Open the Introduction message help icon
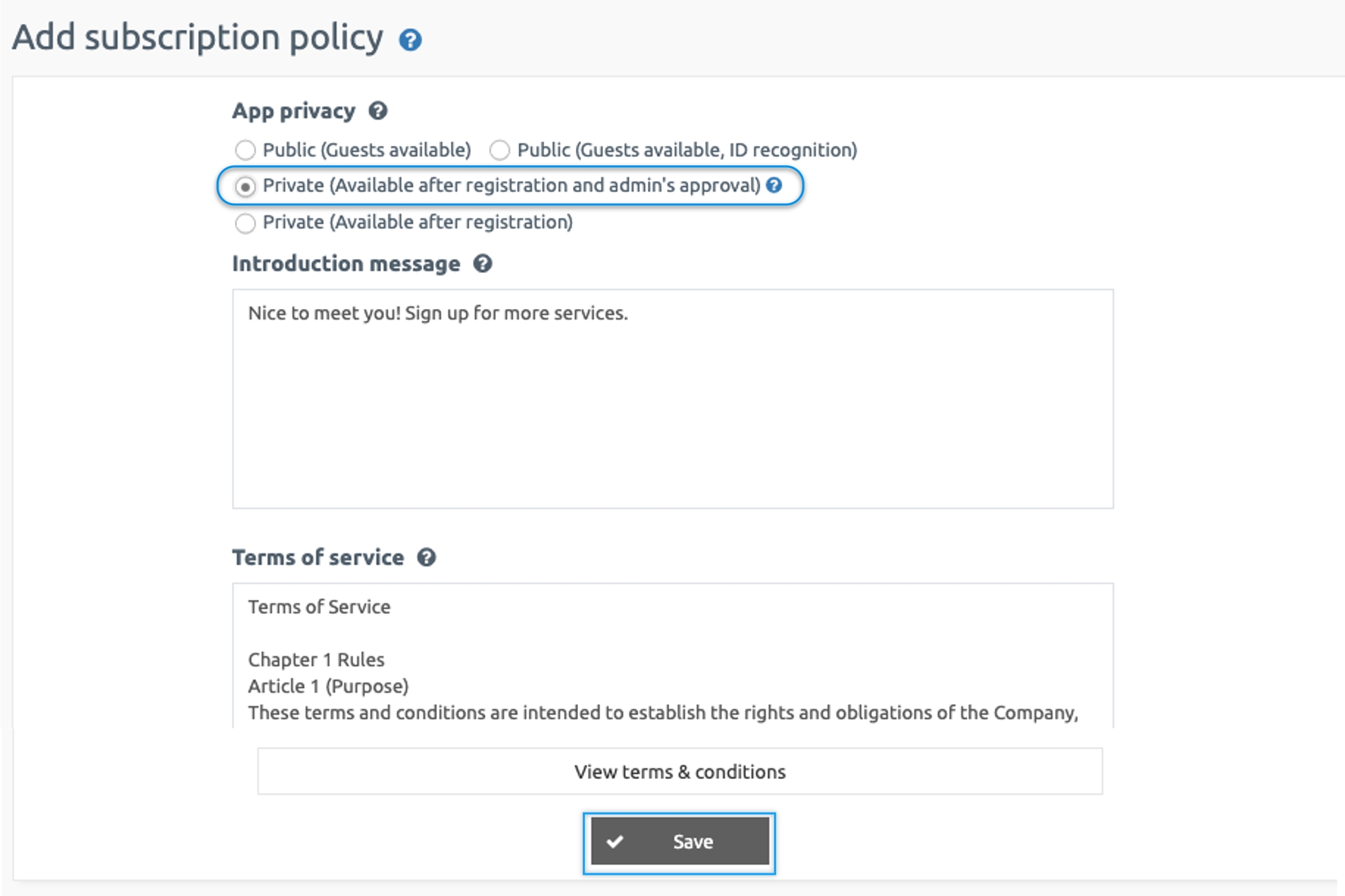 click(483, 264)
